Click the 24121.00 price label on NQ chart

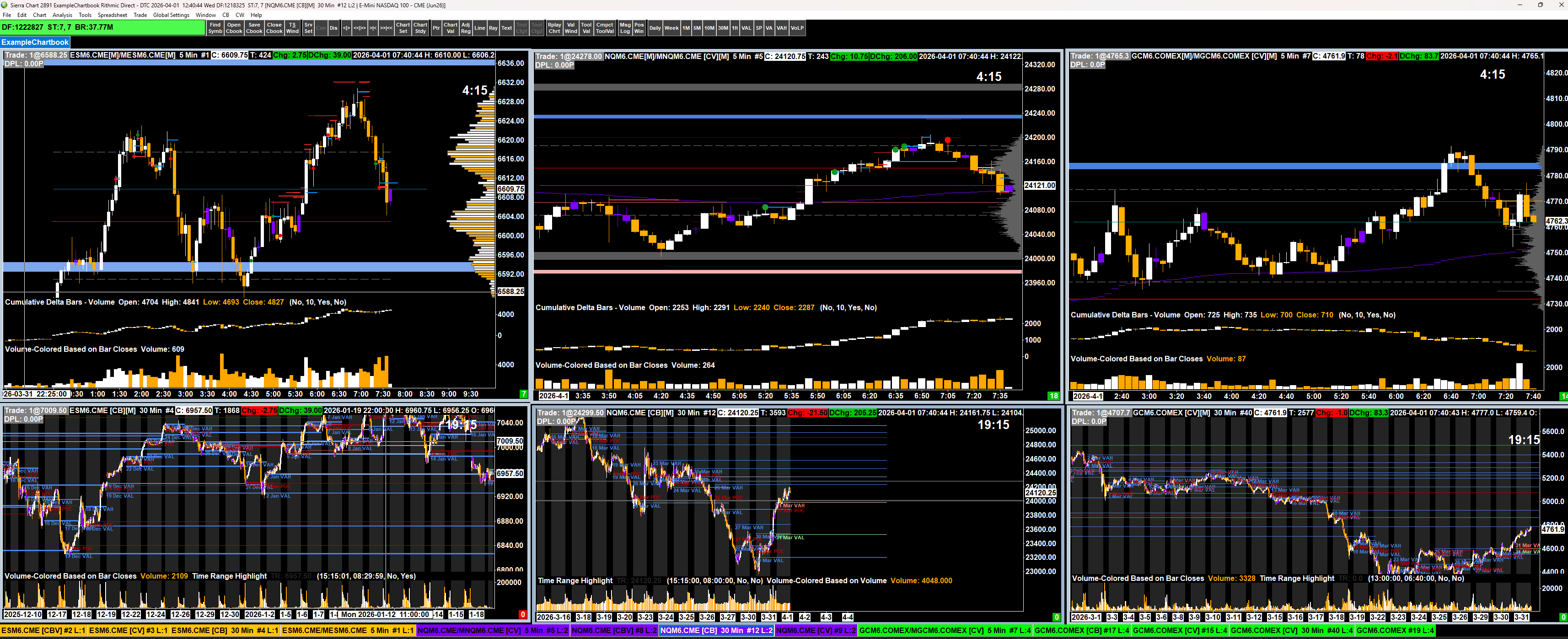coord(1040,185)
